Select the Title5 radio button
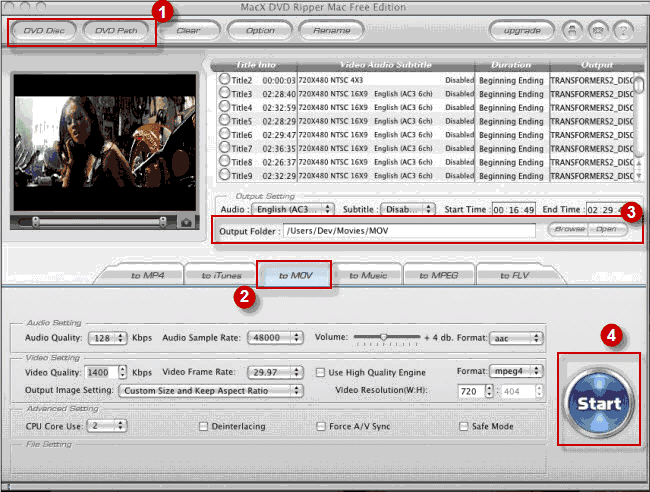This screenshot has height=492, width=650. coord(225,120)
